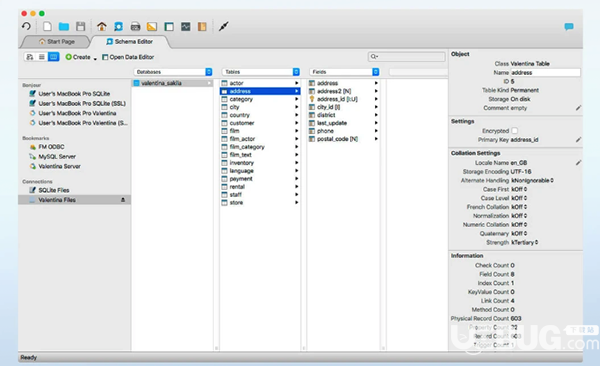Open the blue chat bubble icon
Image resolution: width=600 pixels, height=366 pixels.
[x=569, y=26]
